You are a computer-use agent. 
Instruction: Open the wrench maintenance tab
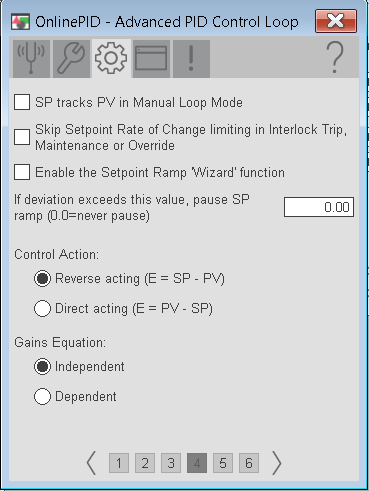(71, 59)
